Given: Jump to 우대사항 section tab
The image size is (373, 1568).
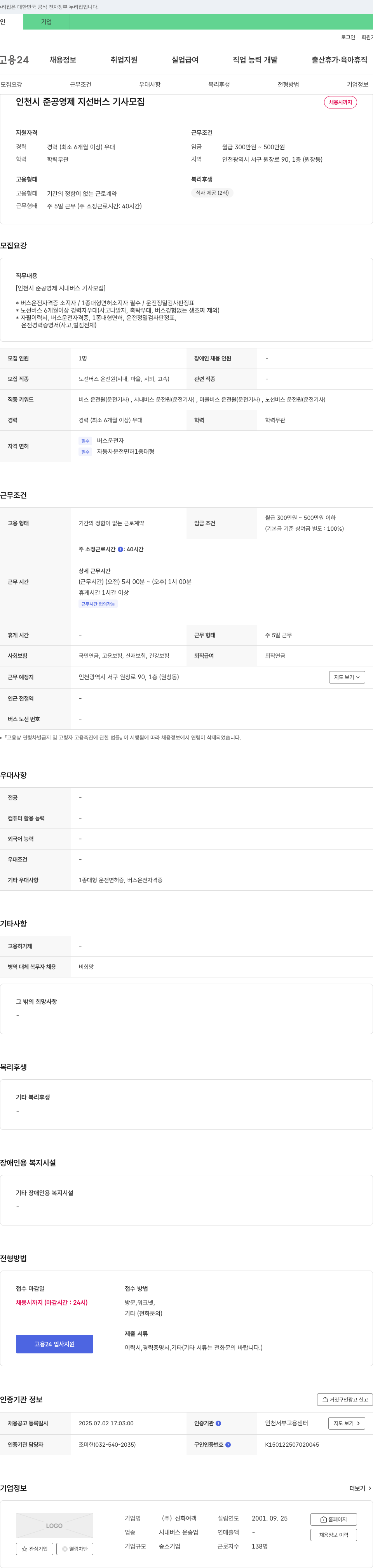Looking at the screenshot, I should (150, 85).
